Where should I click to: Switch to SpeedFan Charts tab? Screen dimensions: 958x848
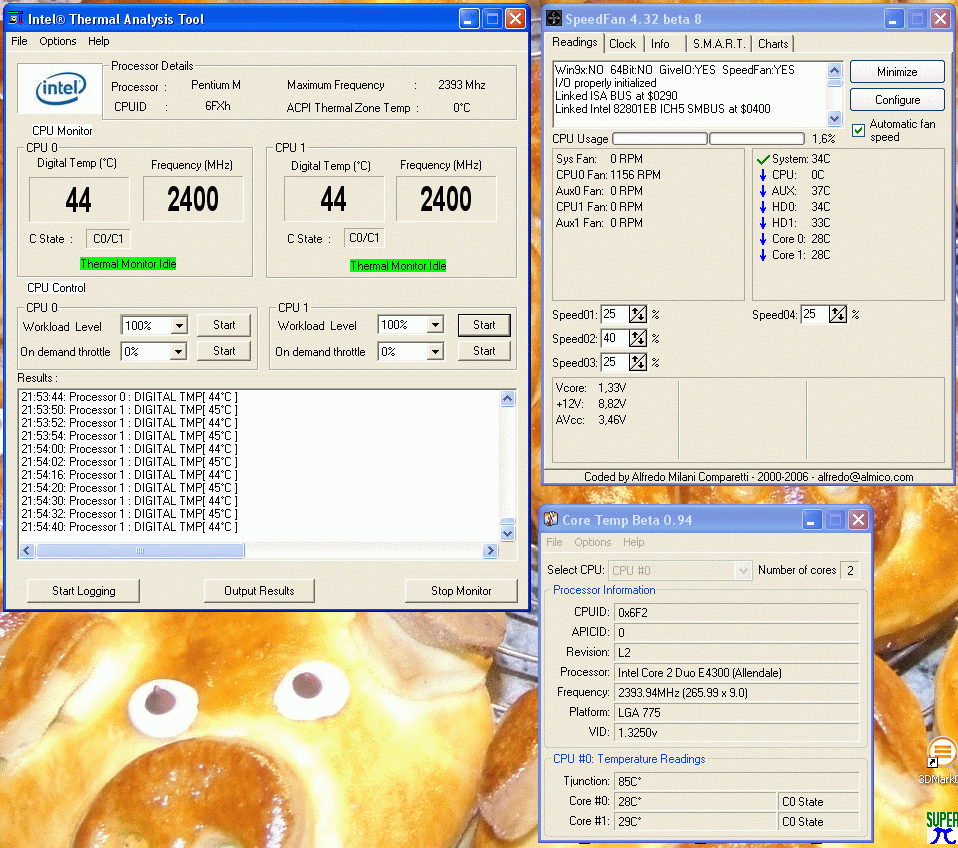(773, 44)
